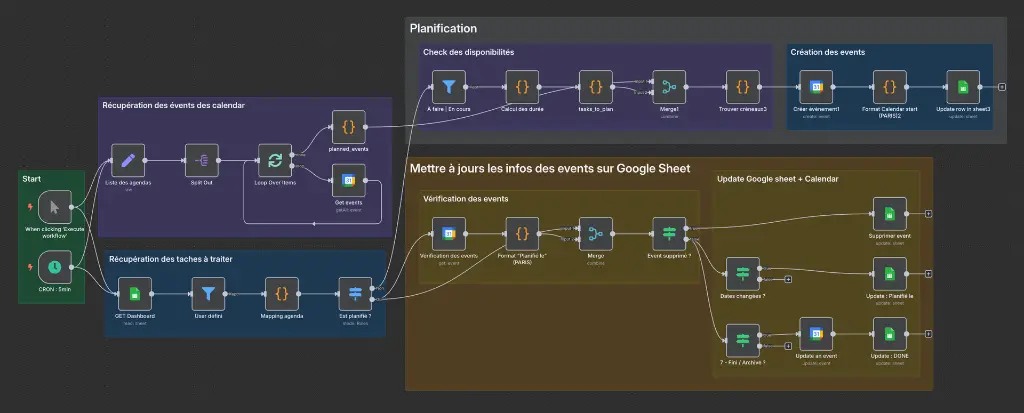Click plus connector after 'Update row in sheet3'
This screenshot has height=413, width=1024.
tap(1002, 86)
